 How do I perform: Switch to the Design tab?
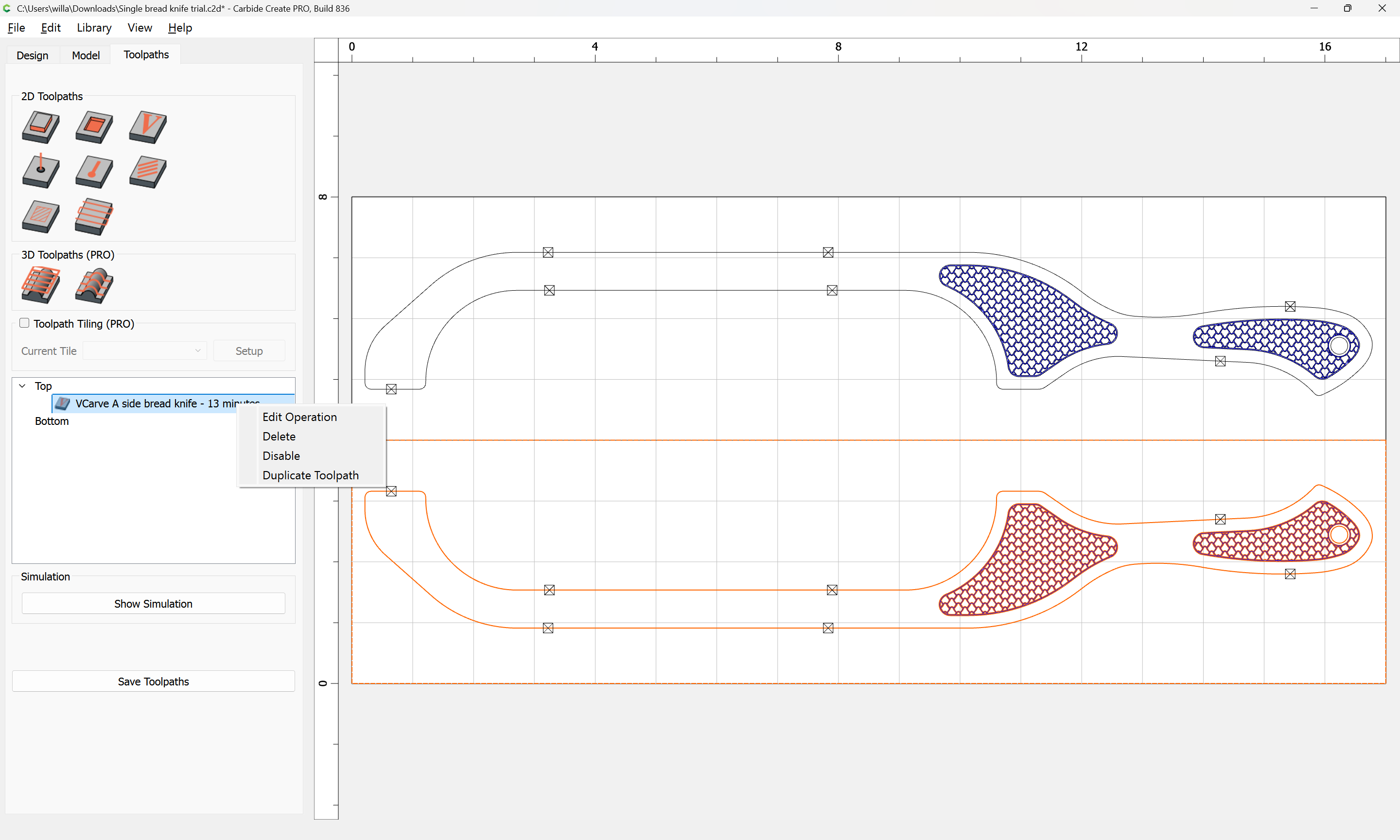click(32, 55)
